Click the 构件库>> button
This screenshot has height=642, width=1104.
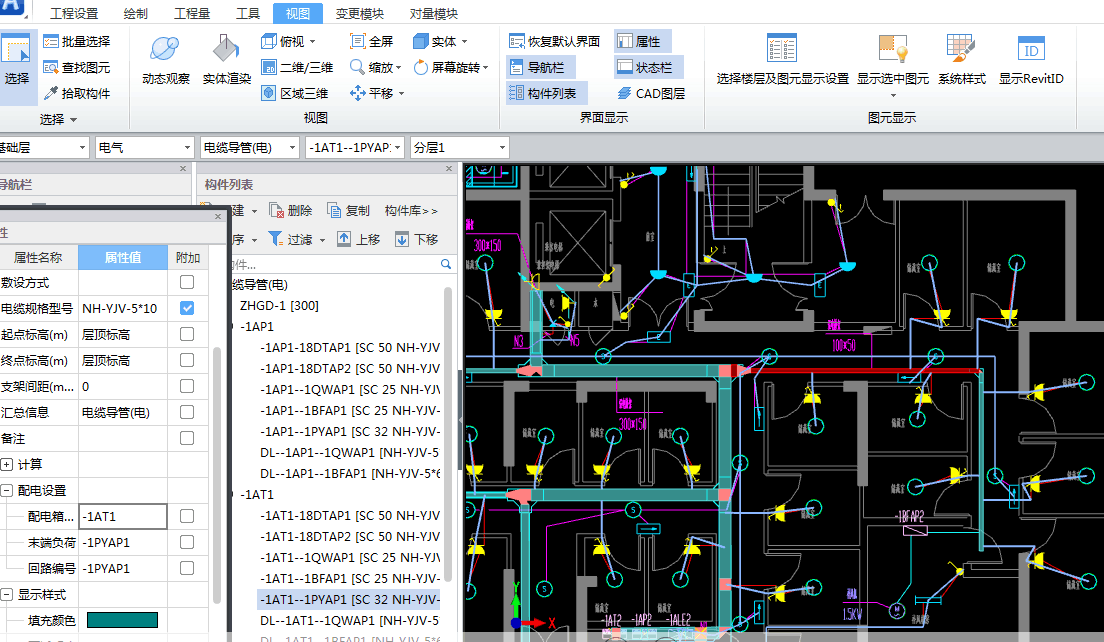pos(411,210)
